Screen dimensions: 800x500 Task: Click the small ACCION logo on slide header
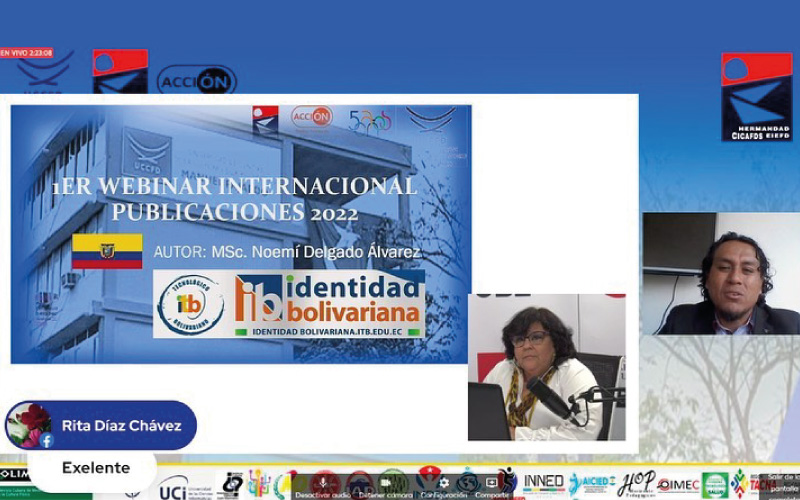click(312, 117)
